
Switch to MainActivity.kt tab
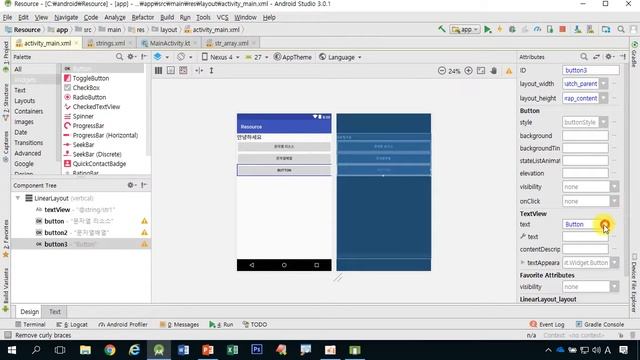click(x=169, y=43)
